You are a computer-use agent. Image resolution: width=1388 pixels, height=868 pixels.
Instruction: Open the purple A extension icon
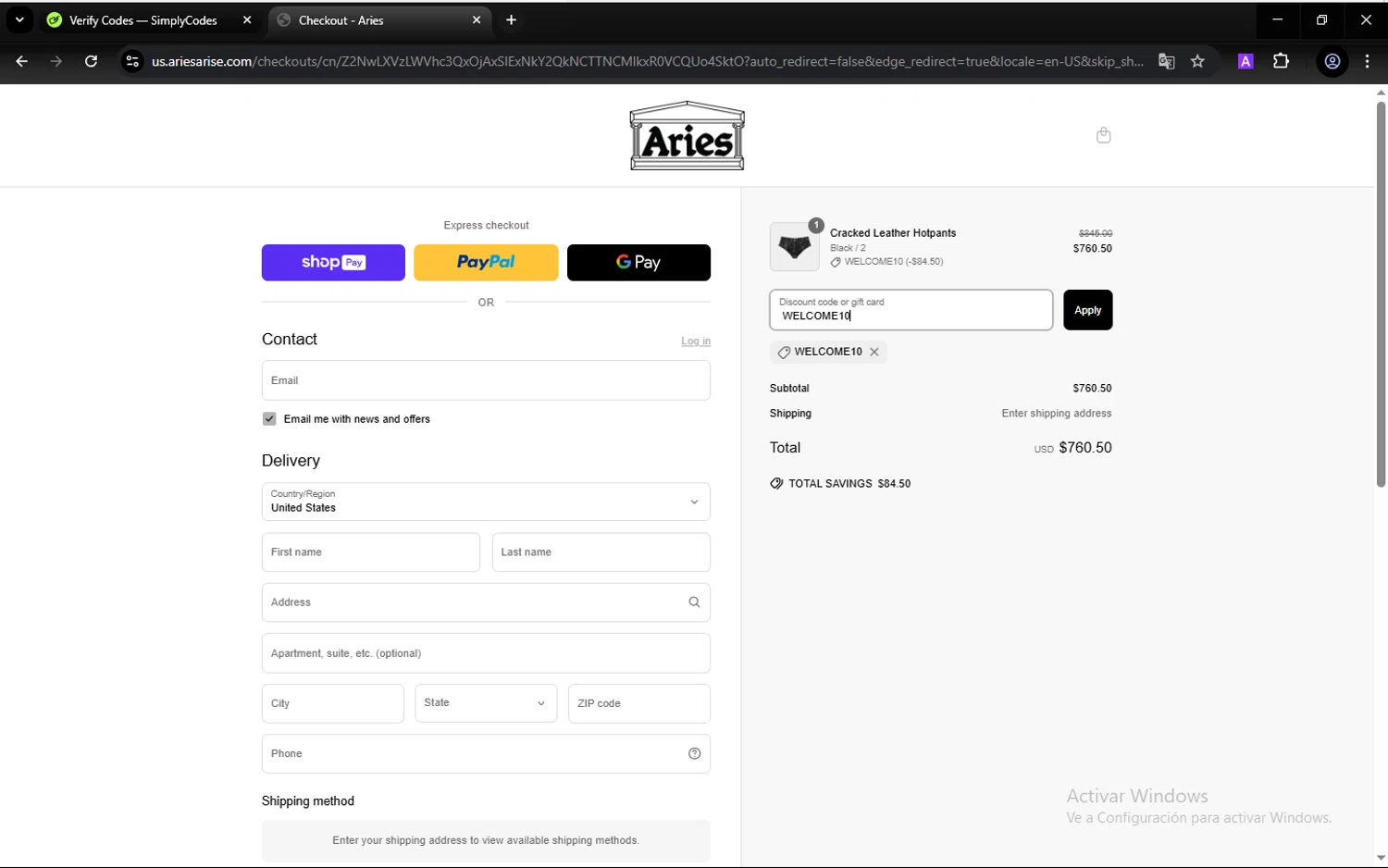pos(1245,61)
